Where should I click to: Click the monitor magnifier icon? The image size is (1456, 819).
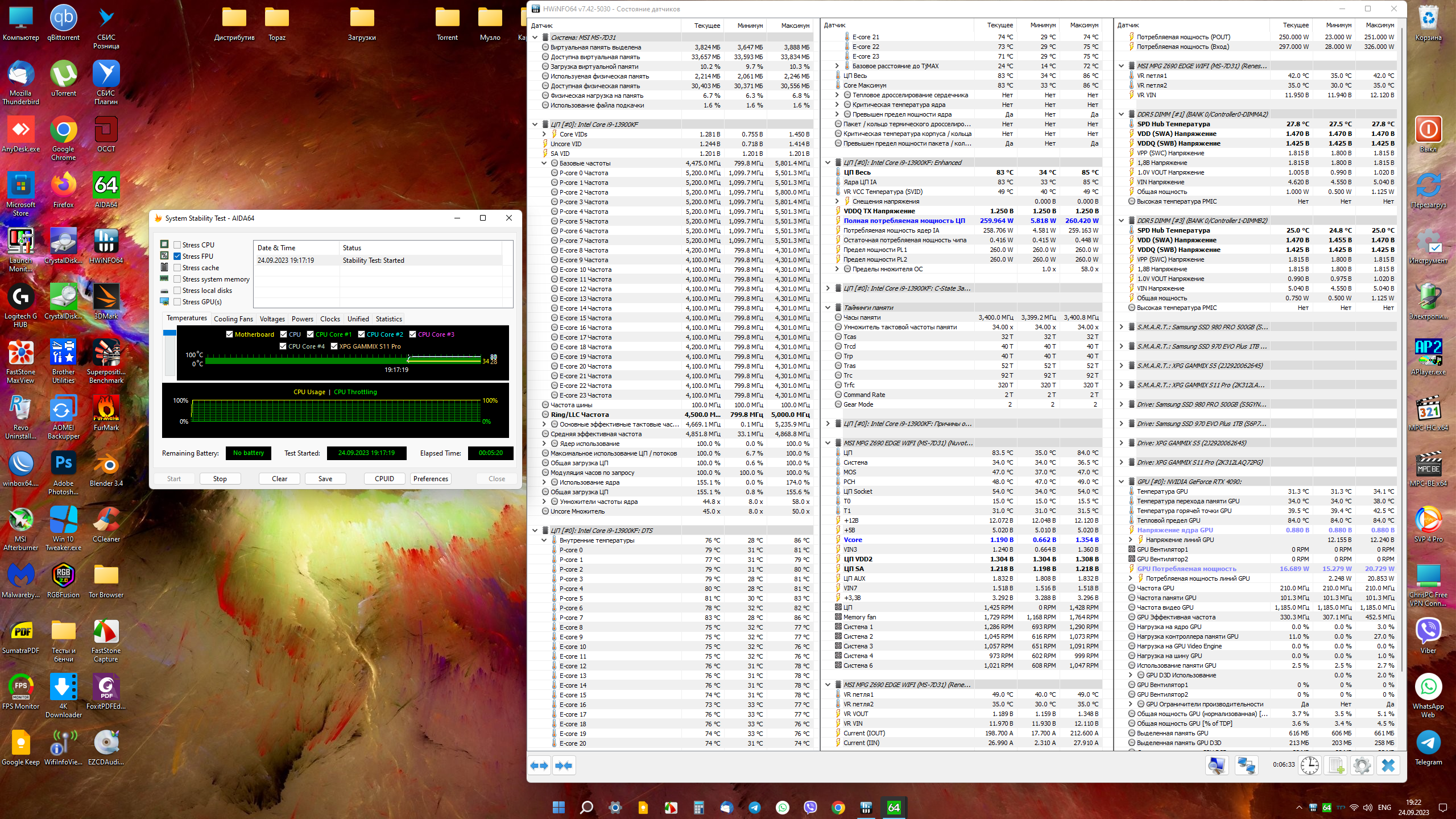[1217, 766]
